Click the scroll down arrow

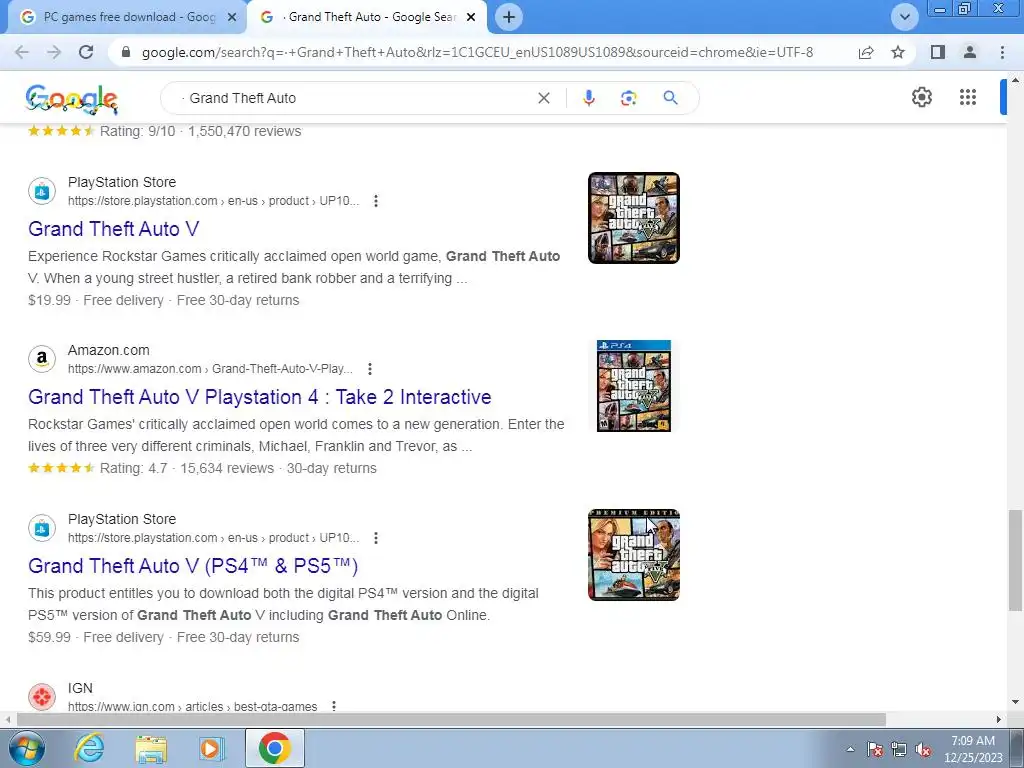[x=1015, y=702]
